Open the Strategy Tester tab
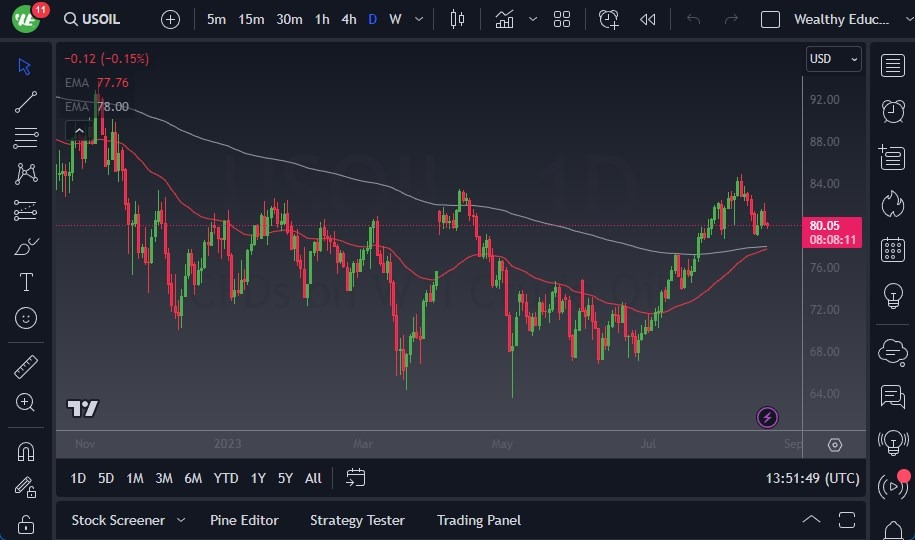Image resolution: width=915 pixels, height=540 pixels. point(357,520)
